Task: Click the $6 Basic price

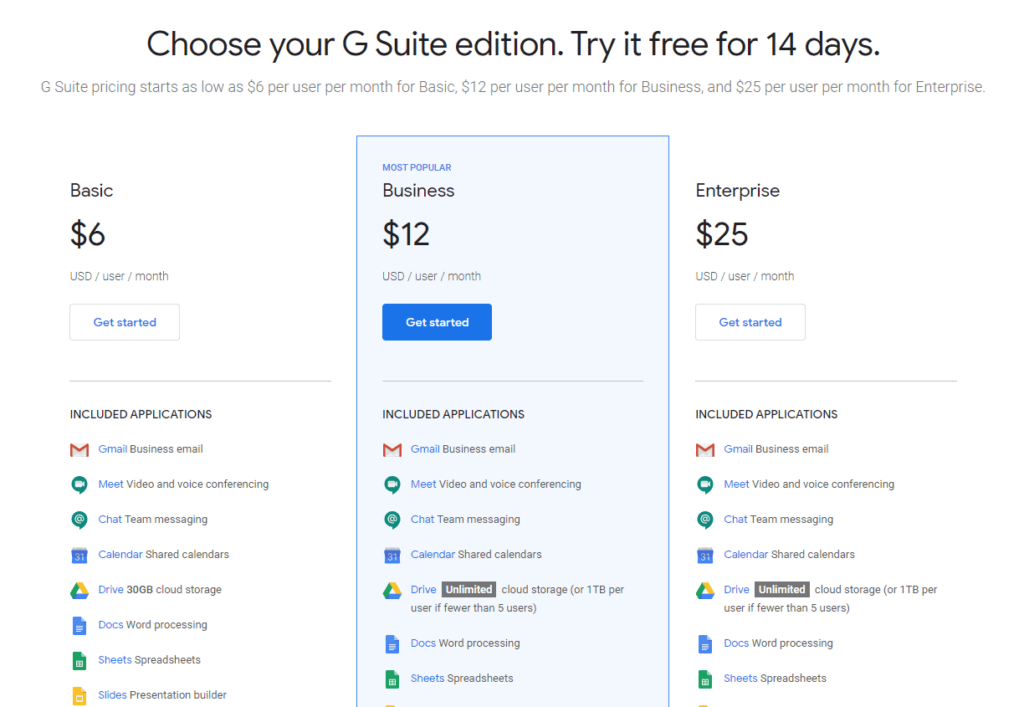Action: click(88, 234)
